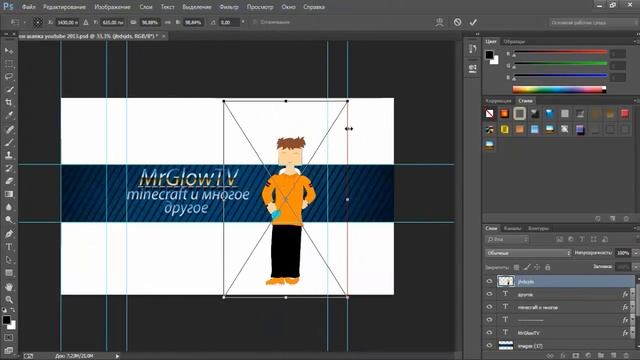Toggle the lock transparent pixels icon
This screenshot has width=640, height=360.
click(x=516, y=267)
